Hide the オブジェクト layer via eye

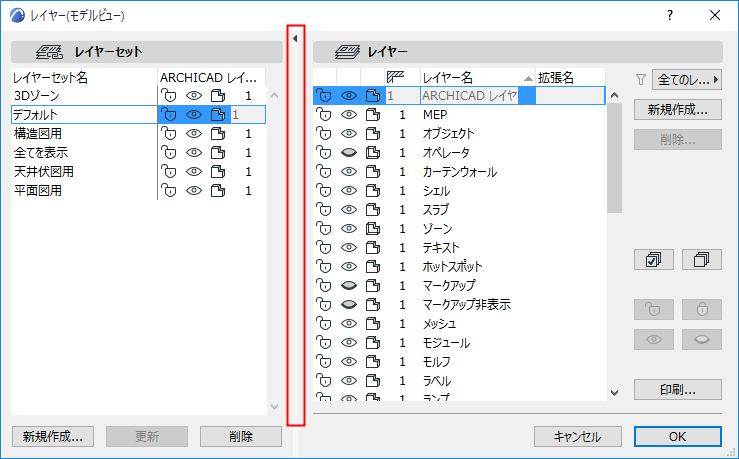pos(349,134)
